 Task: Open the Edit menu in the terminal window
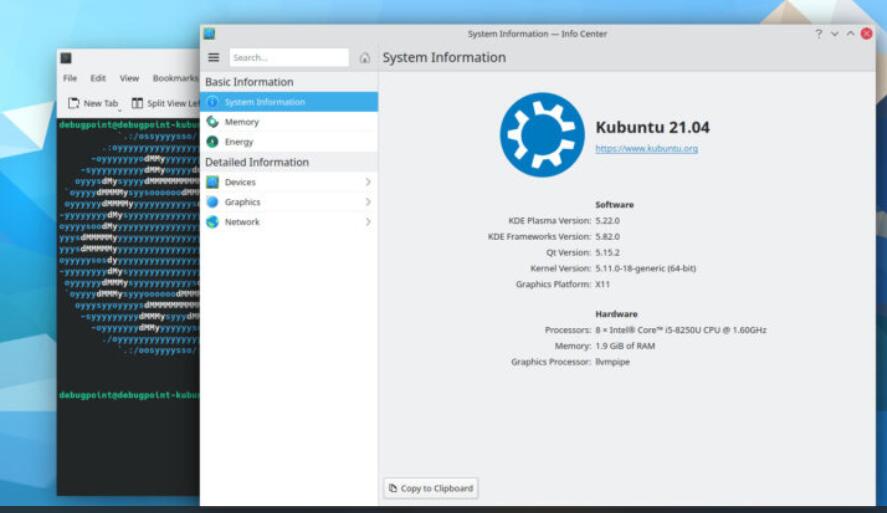(98, 78)
